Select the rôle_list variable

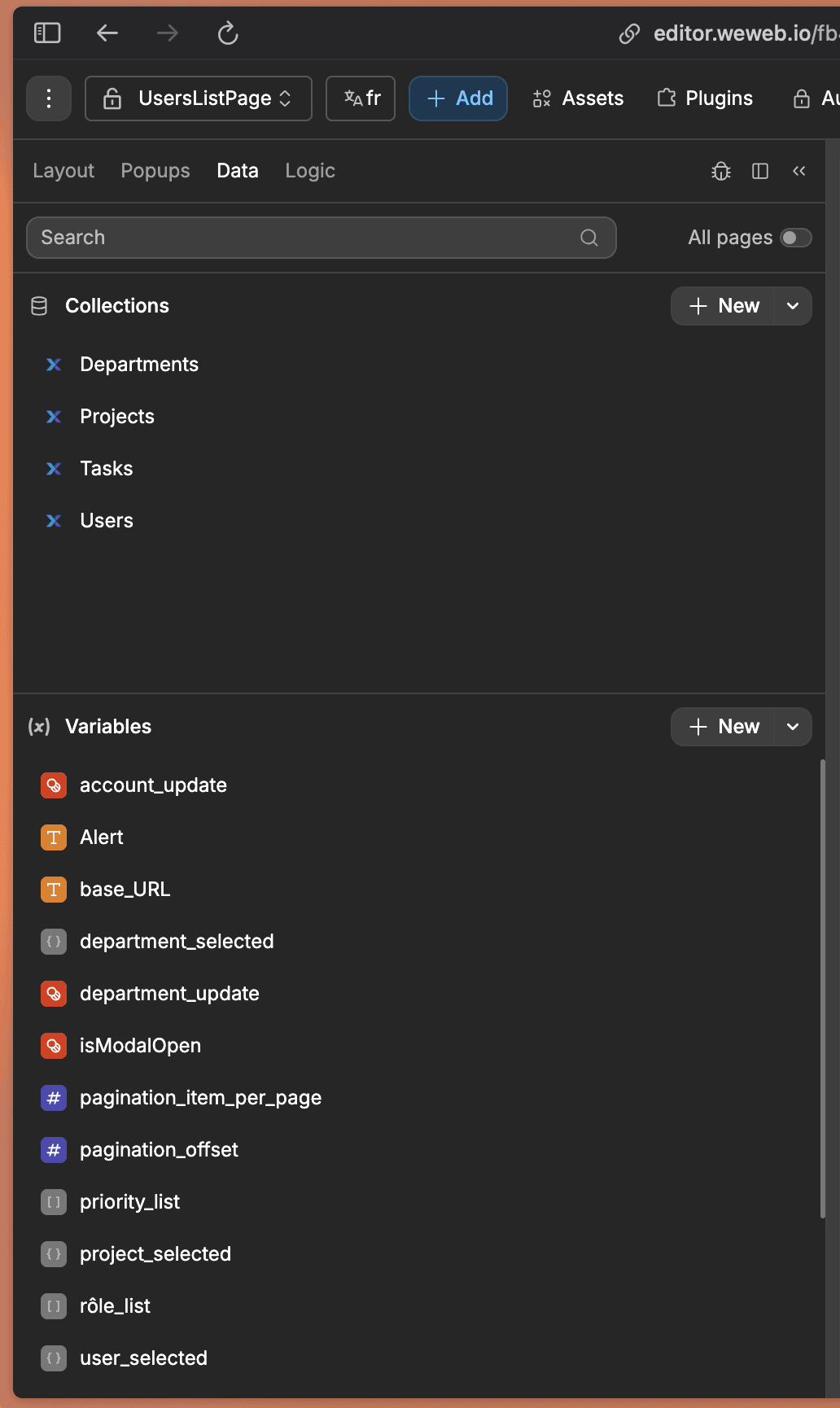tap(115, 1306)
